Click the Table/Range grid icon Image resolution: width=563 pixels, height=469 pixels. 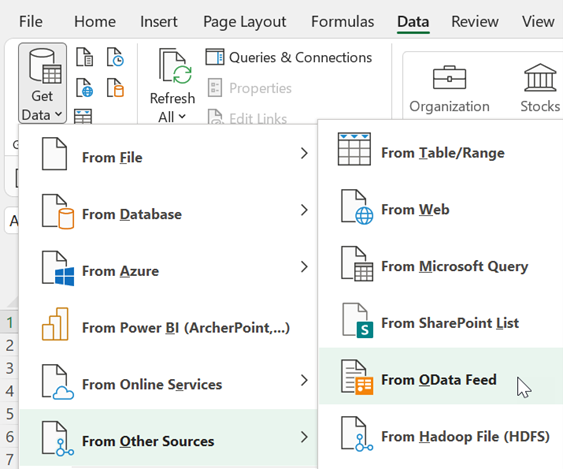click(354, 149)
